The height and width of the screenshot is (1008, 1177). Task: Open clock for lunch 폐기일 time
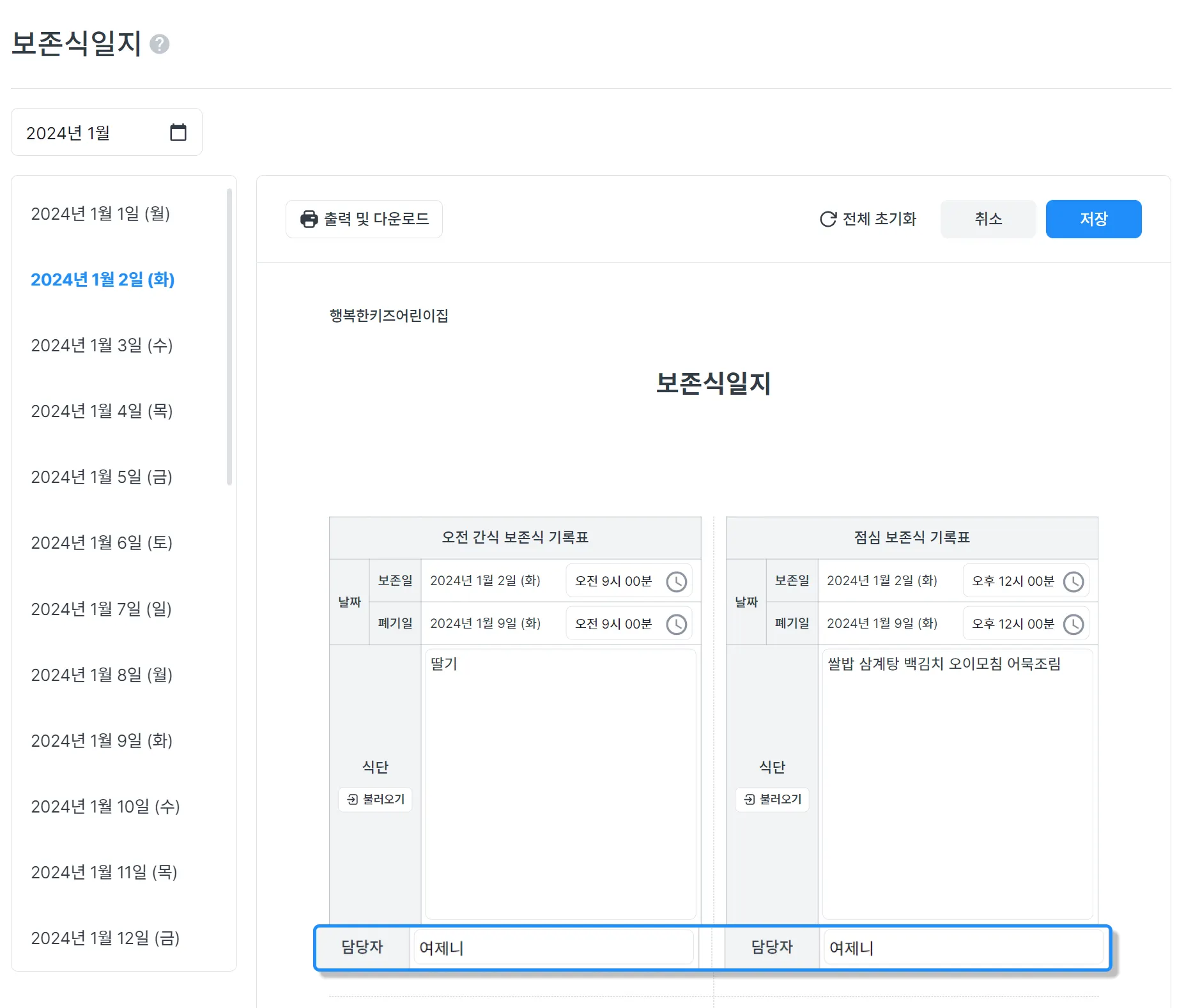(x=1073, y=624)
